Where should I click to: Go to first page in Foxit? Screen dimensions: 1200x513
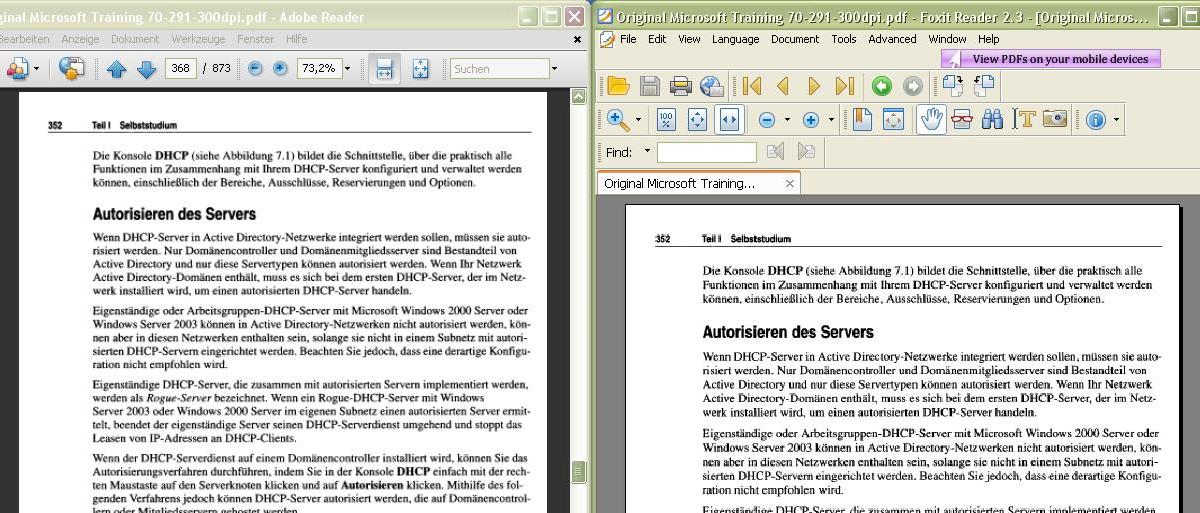pyautogui.click(x=751, y=86)
